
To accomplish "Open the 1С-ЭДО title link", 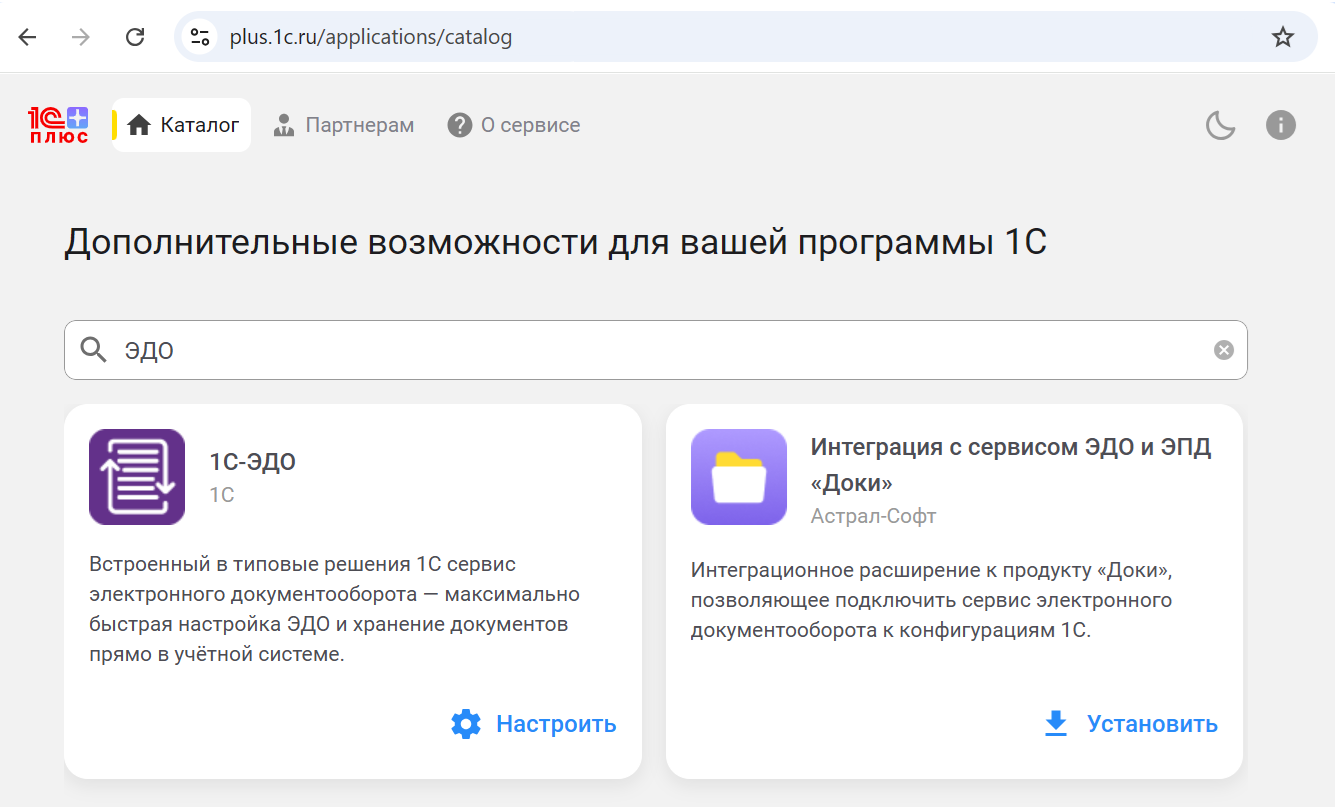I will 252,462.
